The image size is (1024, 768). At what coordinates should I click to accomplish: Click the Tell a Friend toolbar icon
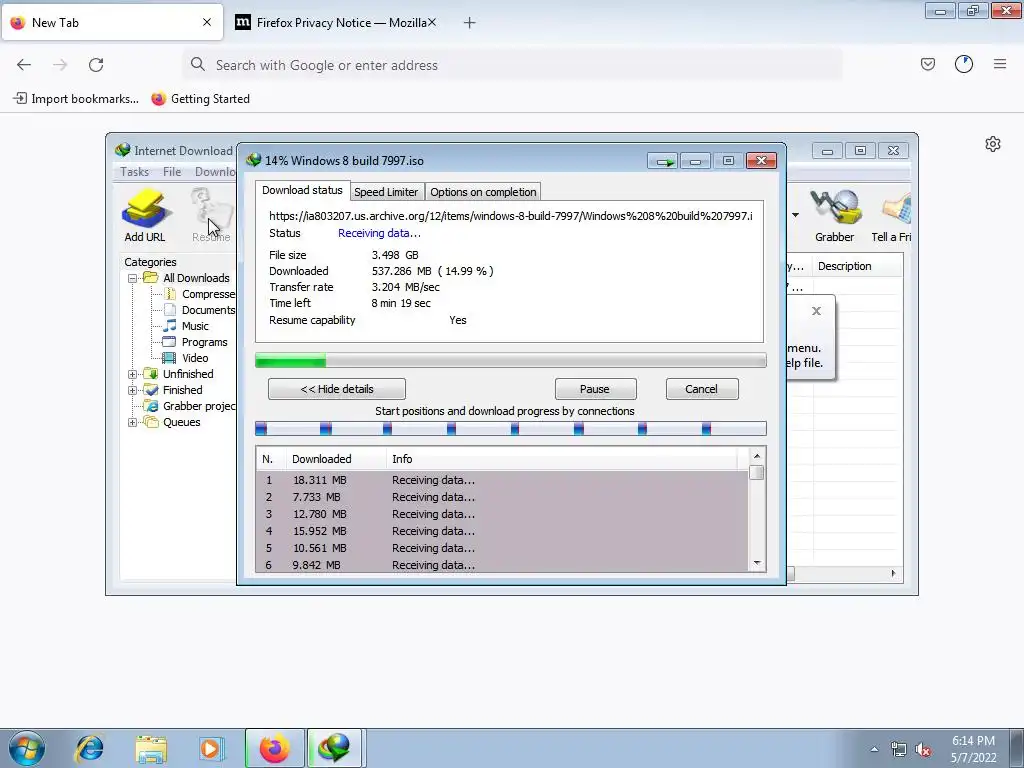pyautogui.click(x=891, y=216)
